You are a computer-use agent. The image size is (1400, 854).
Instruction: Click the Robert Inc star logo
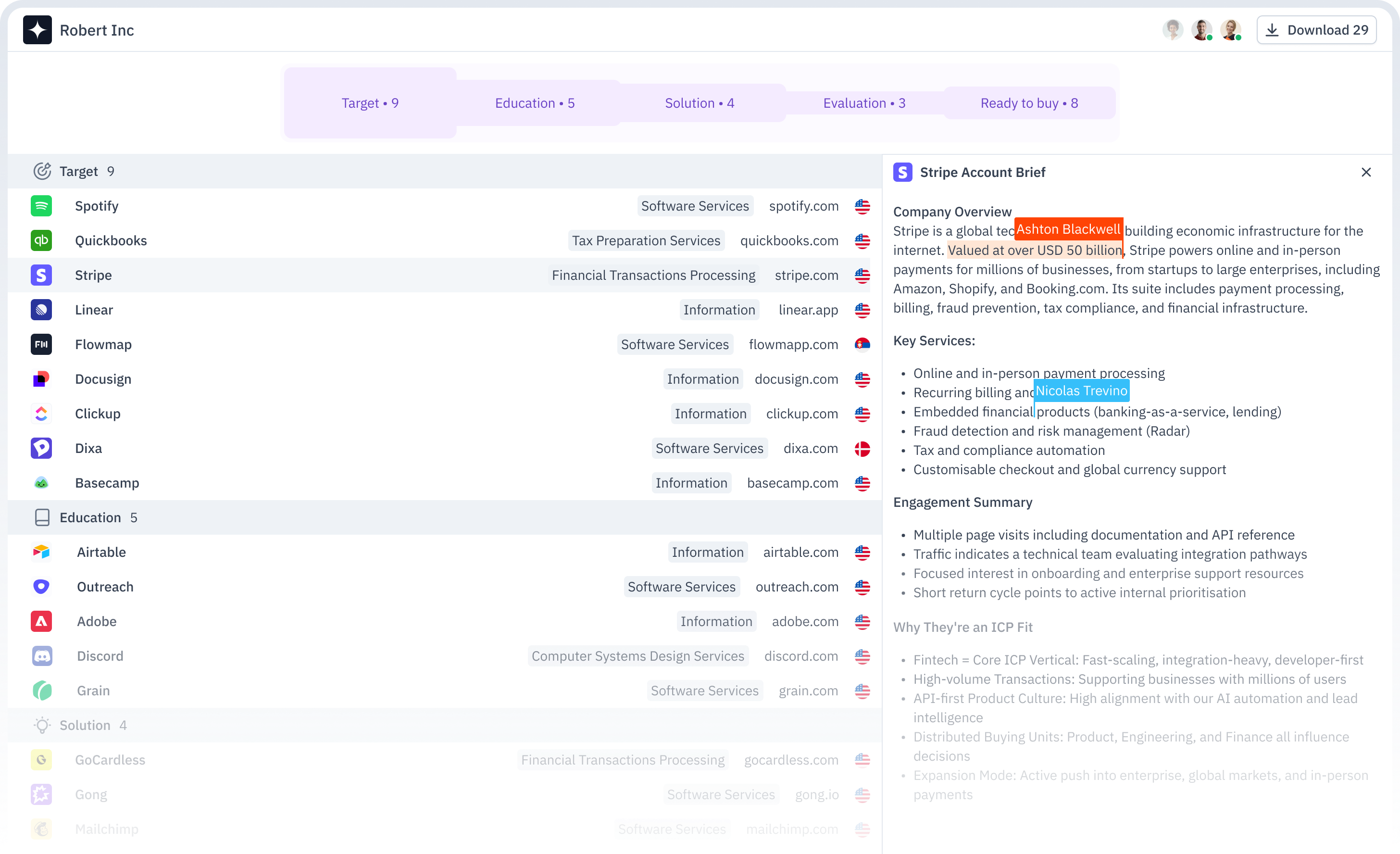tap(37, 29)
